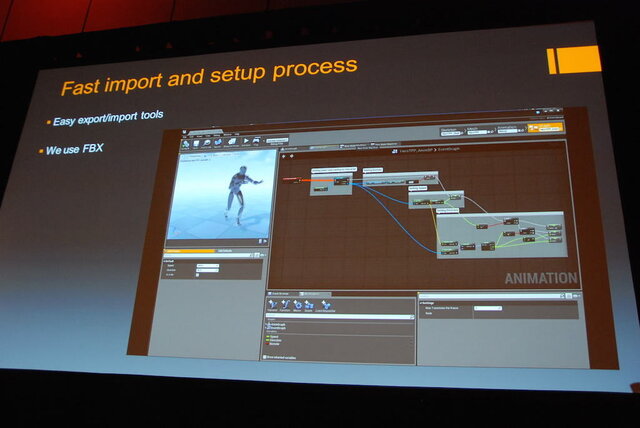Go back with graph navigation arrow
This screenshot has width=640, height=428.
click(x=284, y=156)
